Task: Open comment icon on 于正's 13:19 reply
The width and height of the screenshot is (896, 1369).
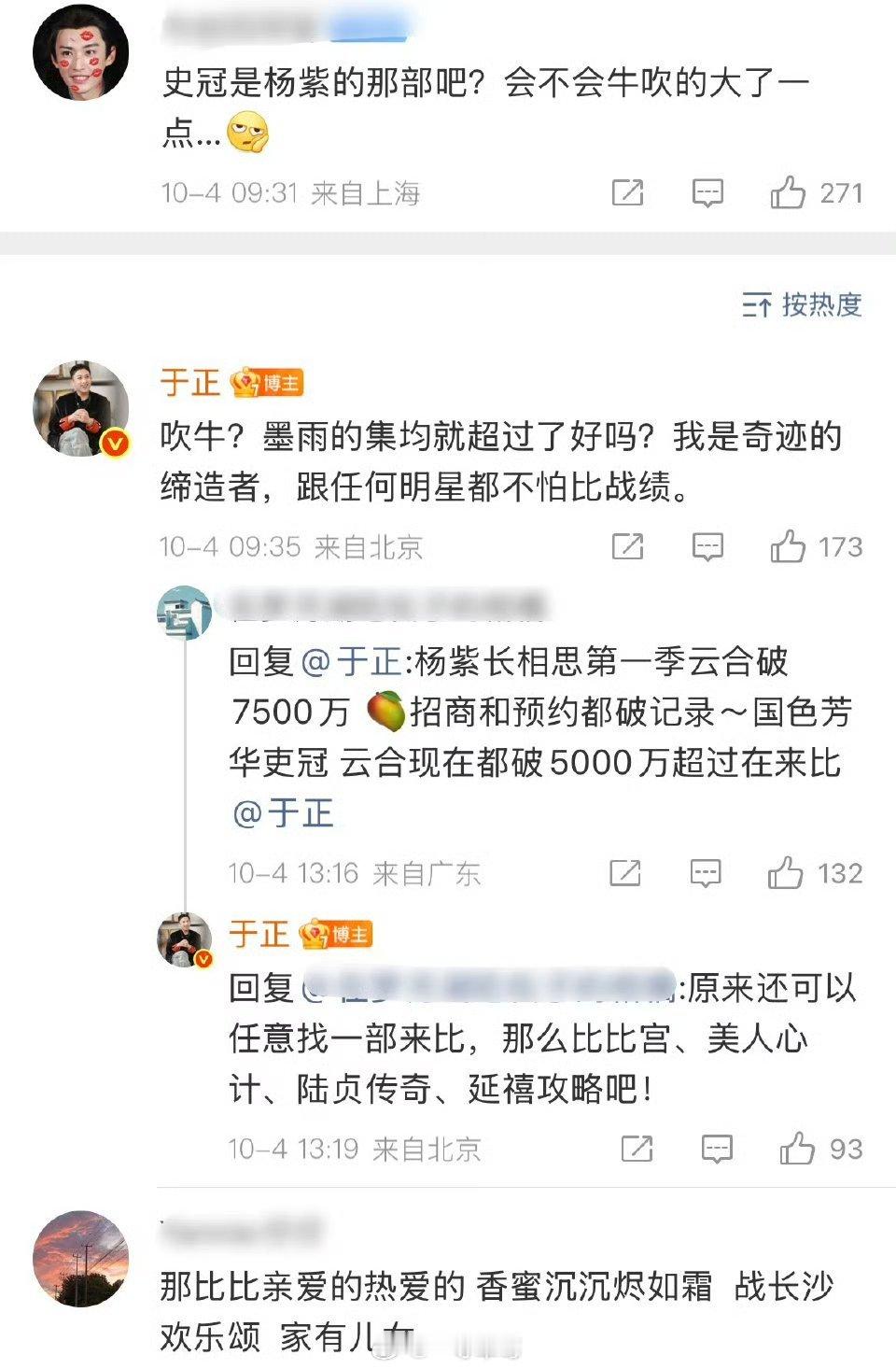Action: click(717, 1149)
